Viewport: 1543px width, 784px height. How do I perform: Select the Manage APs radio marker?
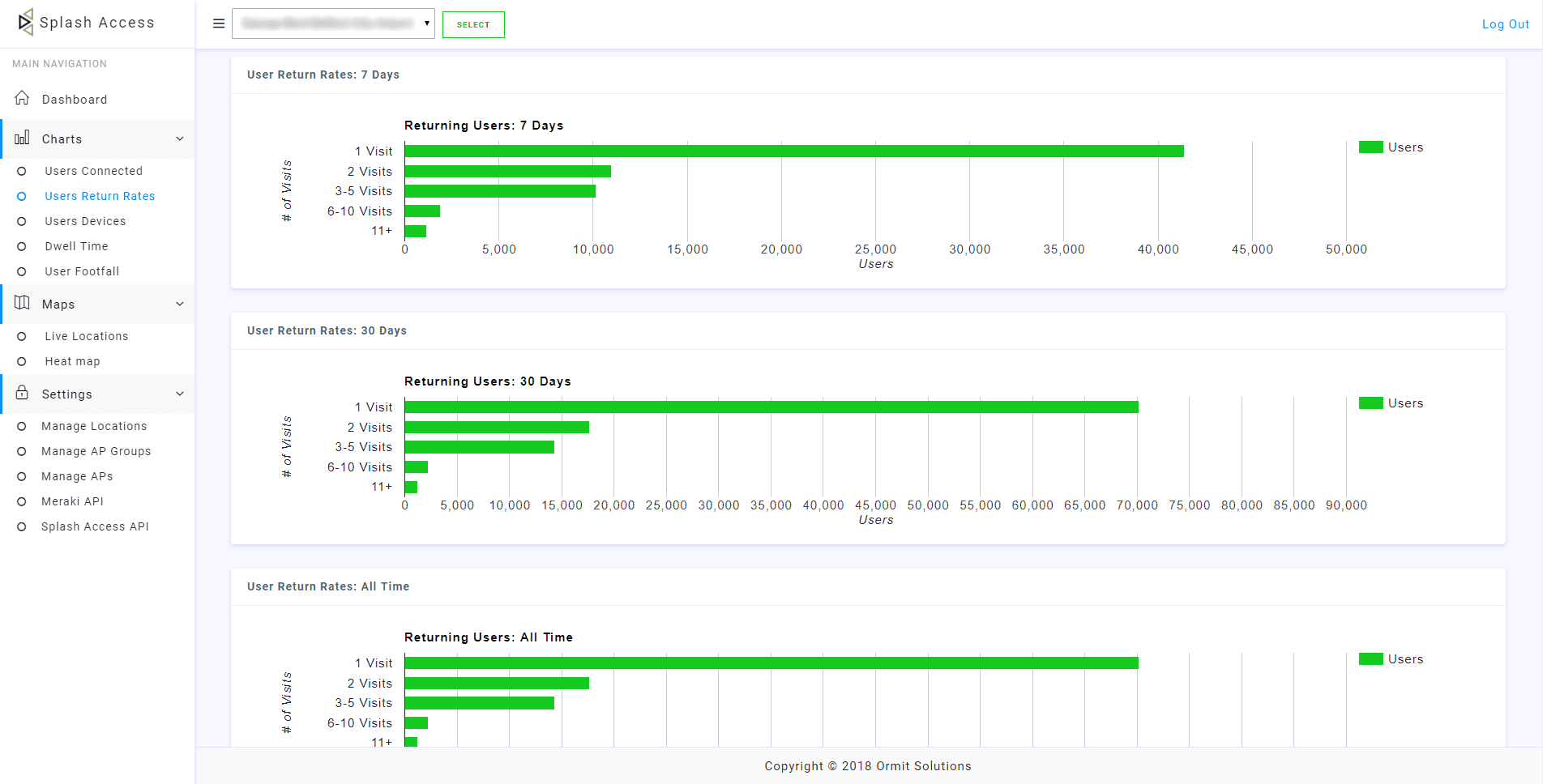22,476
